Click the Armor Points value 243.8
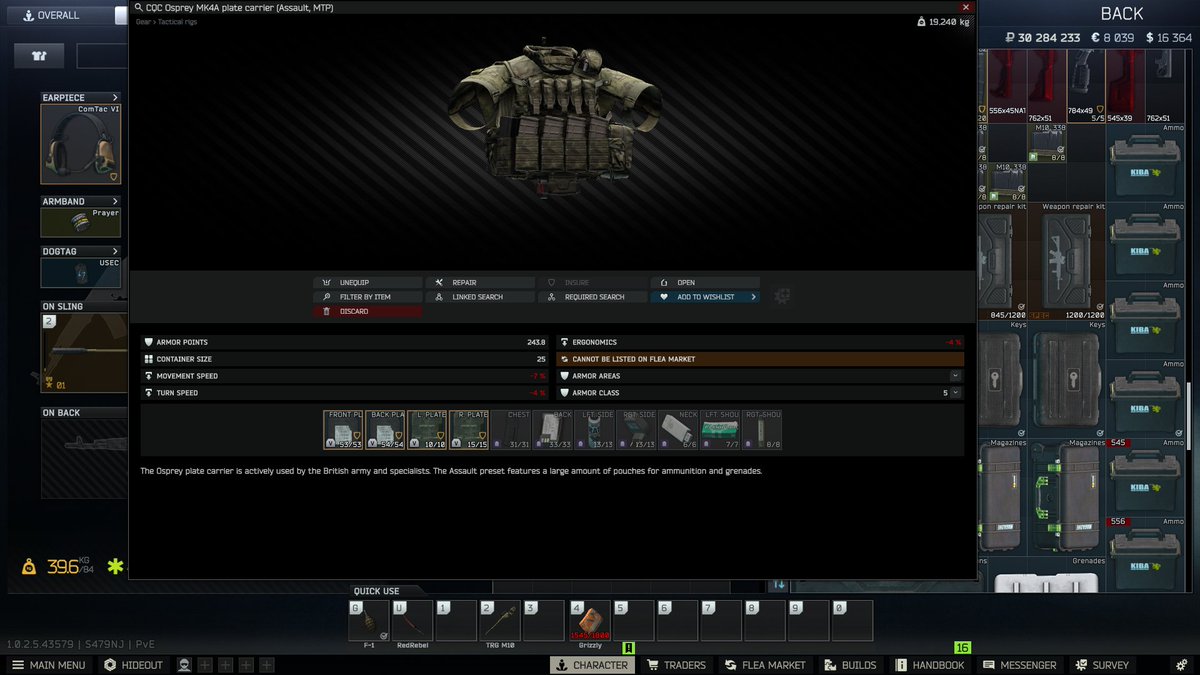 tap(536, 342)
